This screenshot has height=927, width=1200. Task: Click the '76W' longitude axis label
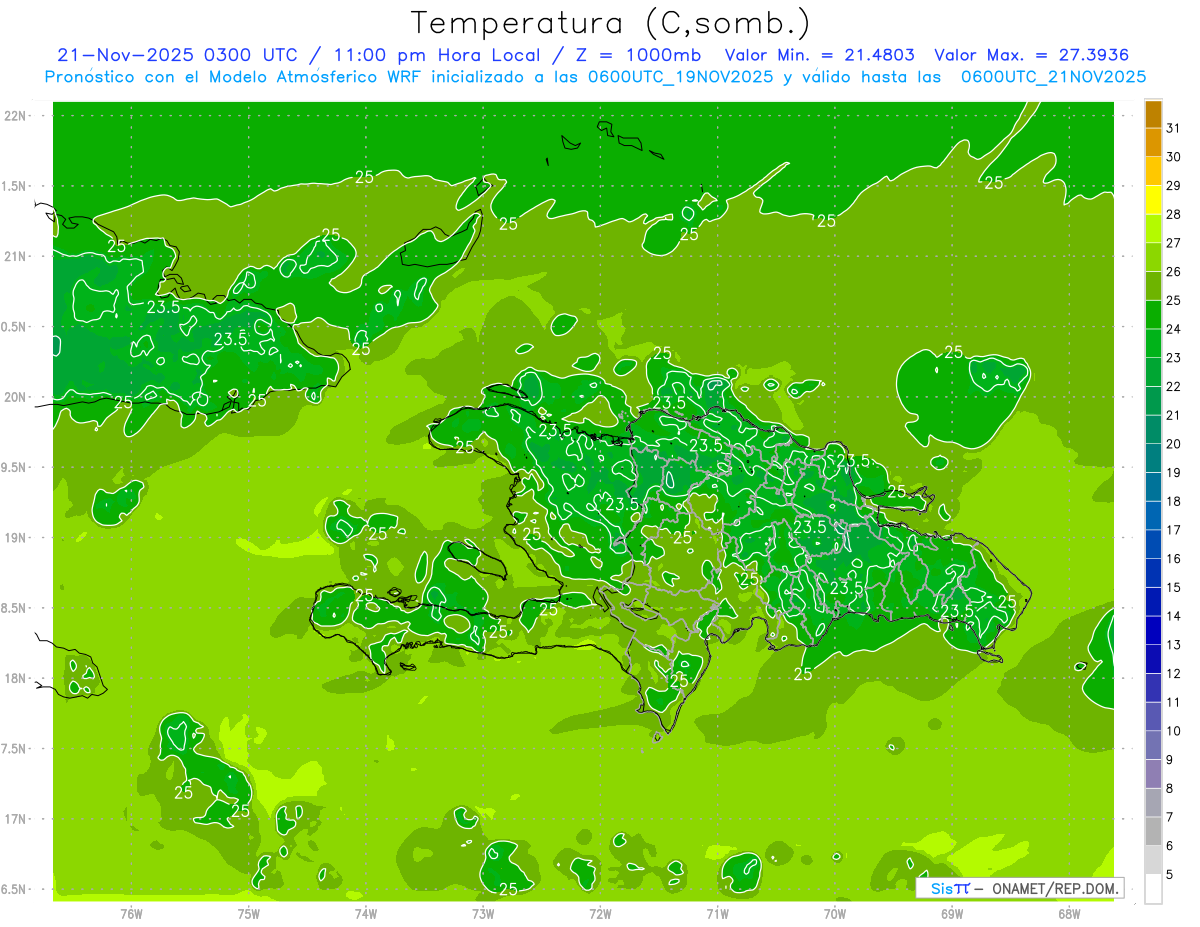pyautogui.click(x=131, y=914)
